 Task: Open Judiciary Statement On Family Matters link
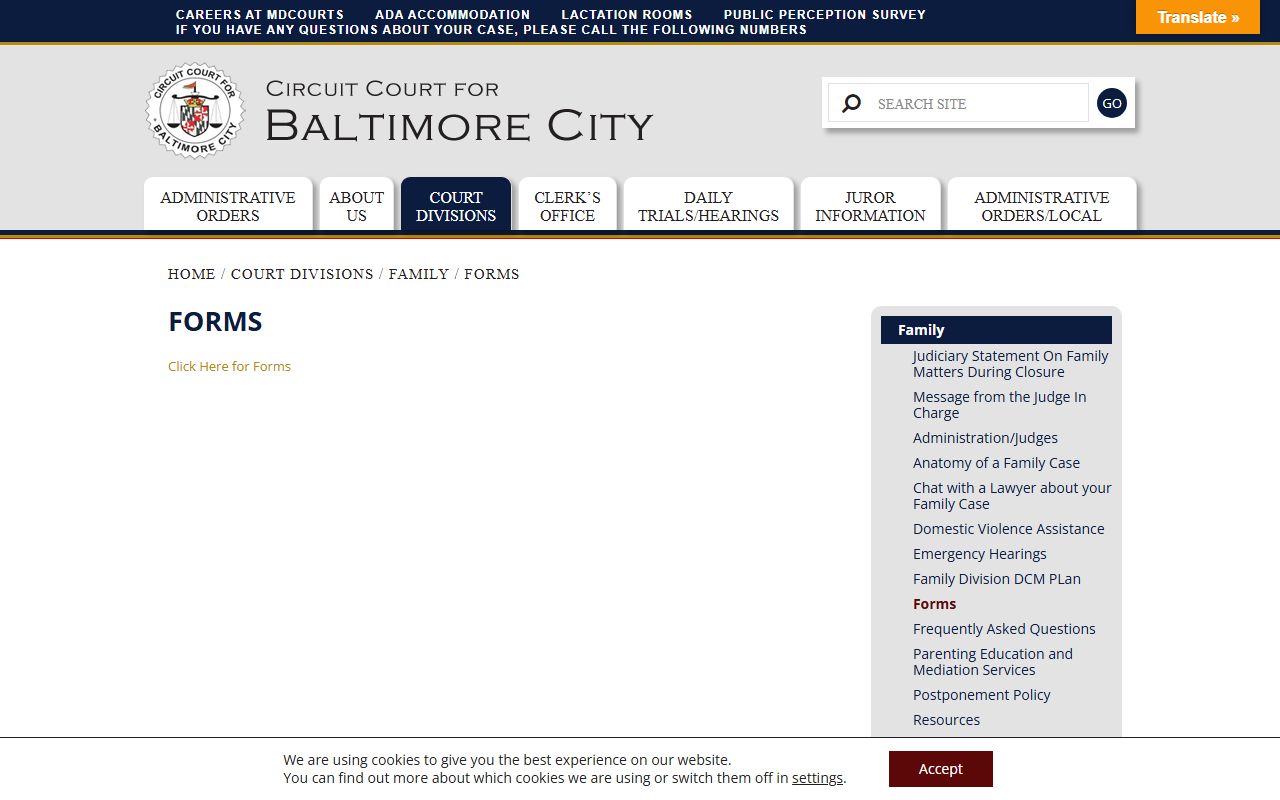(x=1011, y=364)
